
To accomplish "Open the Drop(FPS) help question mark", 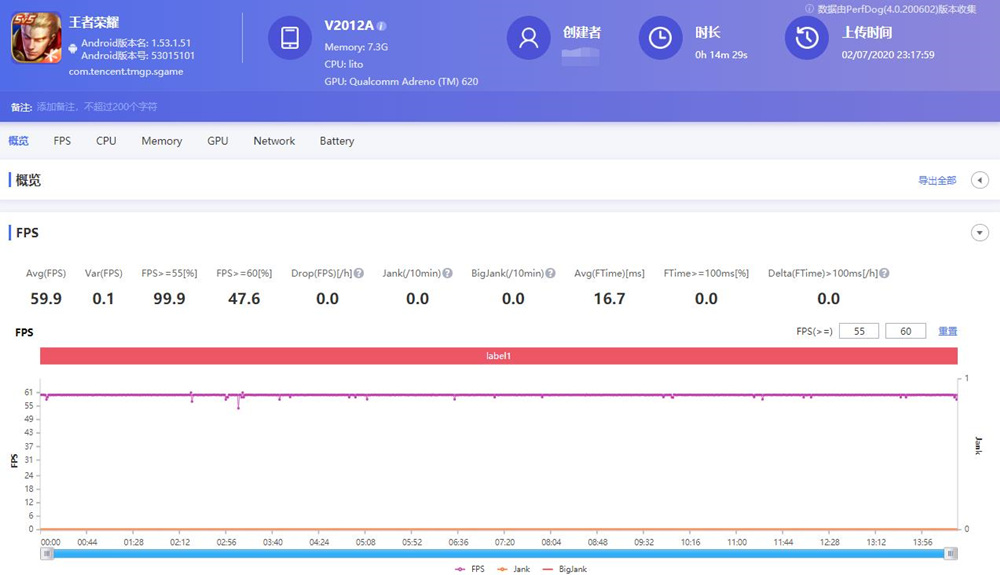I will tap(359, 273).
